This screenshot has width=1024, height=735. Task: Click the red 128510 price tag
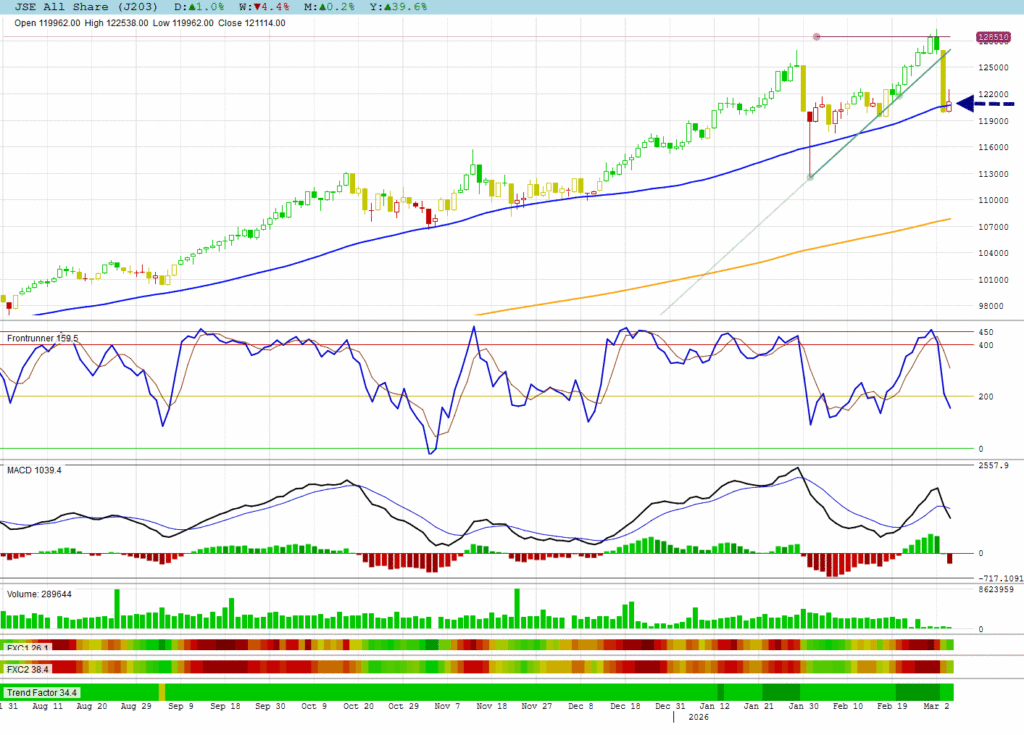pyautogui.click(x=991, y=38)
